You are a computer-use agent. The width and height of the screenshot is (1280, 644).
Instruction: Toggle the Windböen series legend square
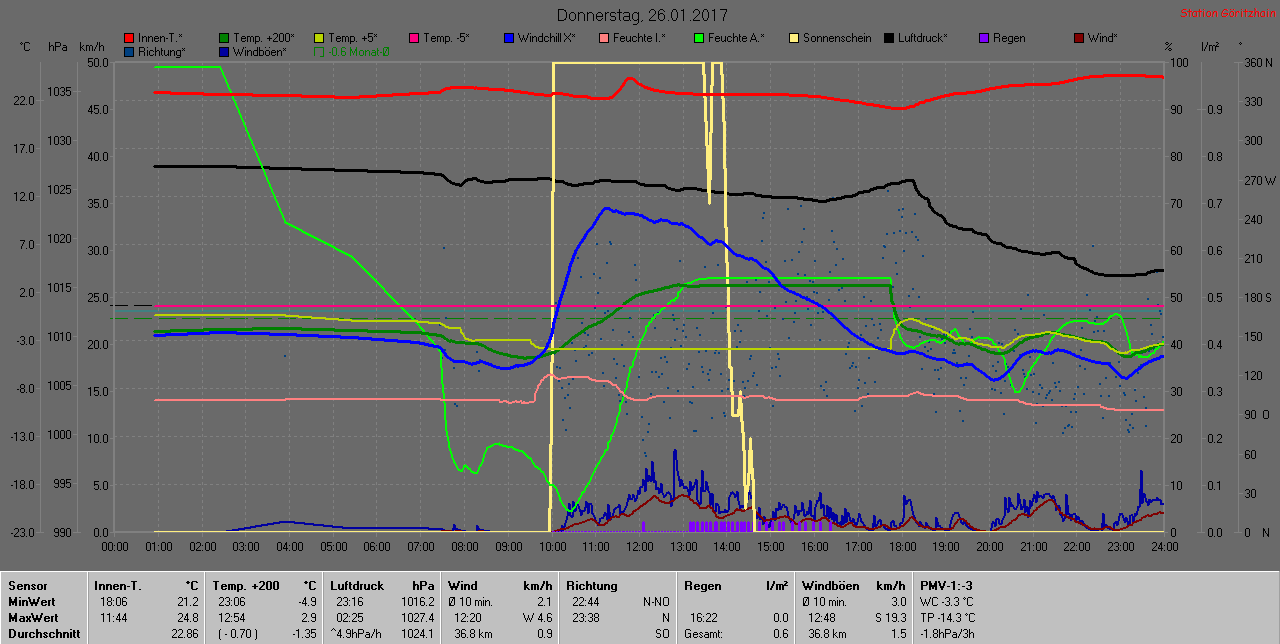pyautogui.click(x=224, y=52)
